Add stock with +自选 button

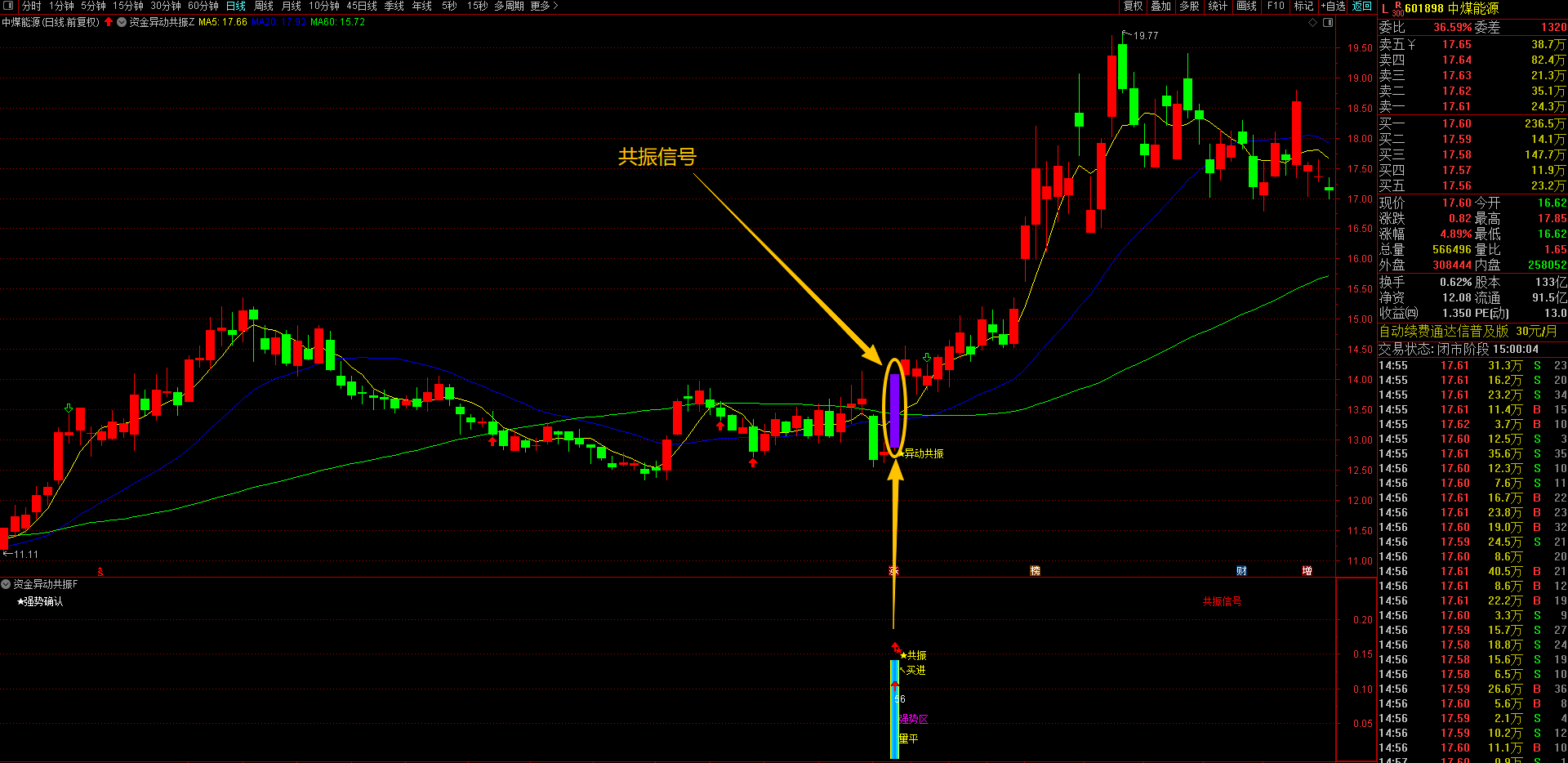tap(1334, 6)
